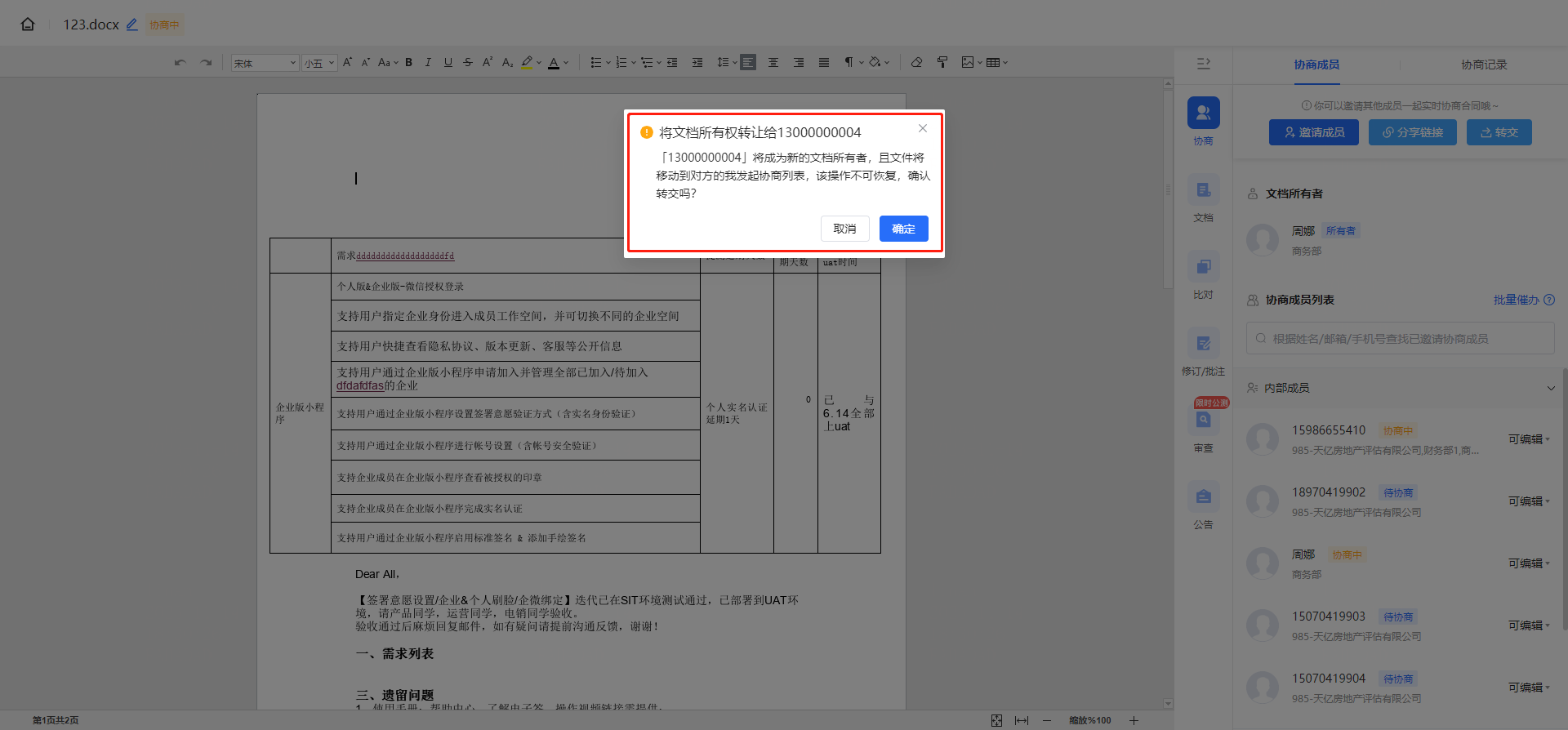This screenshot has height=730, width=1568.
Task: Open the 修订/批注 sidebar panel
Action: click(1203, 352)
